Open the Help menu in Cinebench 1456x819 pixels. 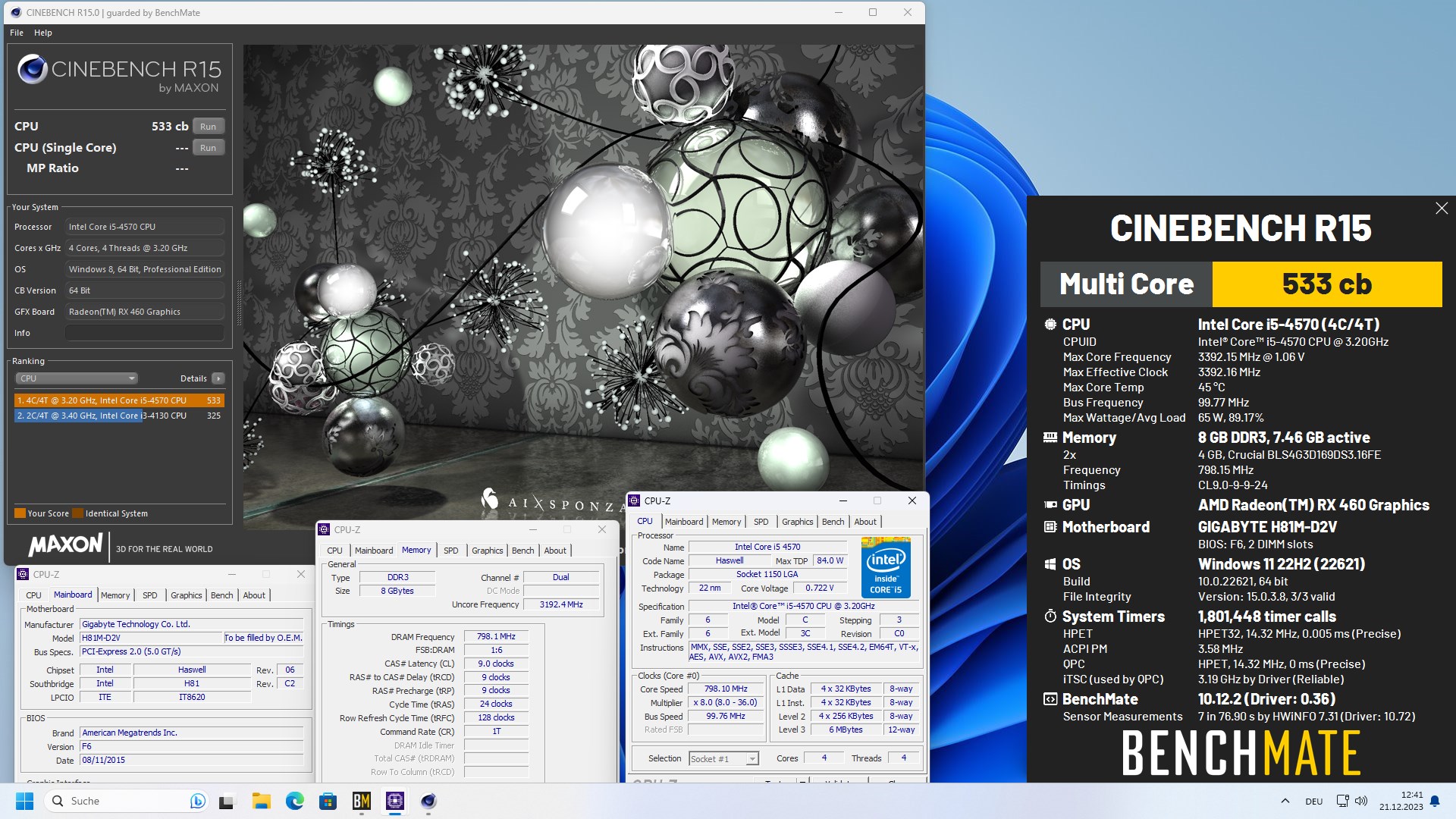pyautogui.click(x=43, y=33)
